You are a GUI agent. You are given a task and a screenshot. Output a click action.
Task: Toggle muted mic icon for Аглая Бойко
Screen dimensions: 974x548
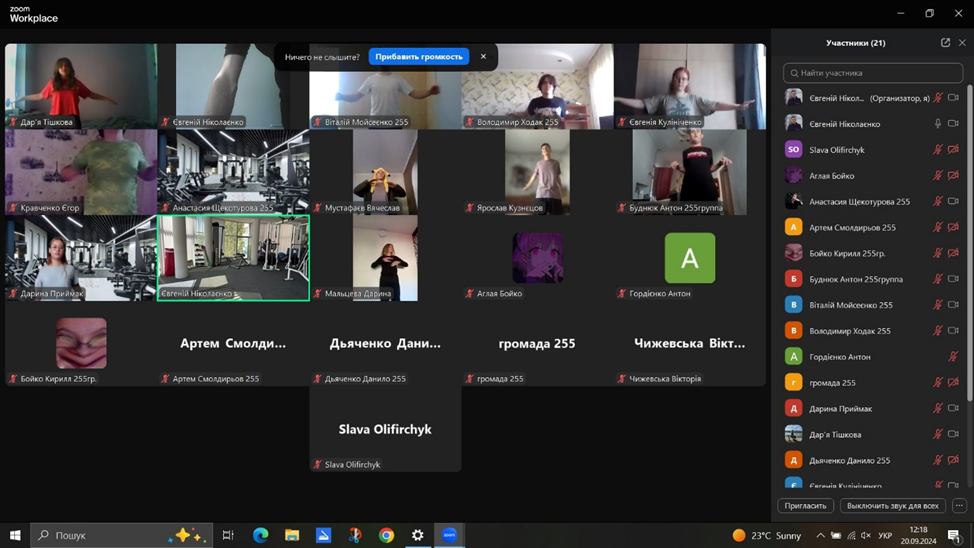pos(938,176)
